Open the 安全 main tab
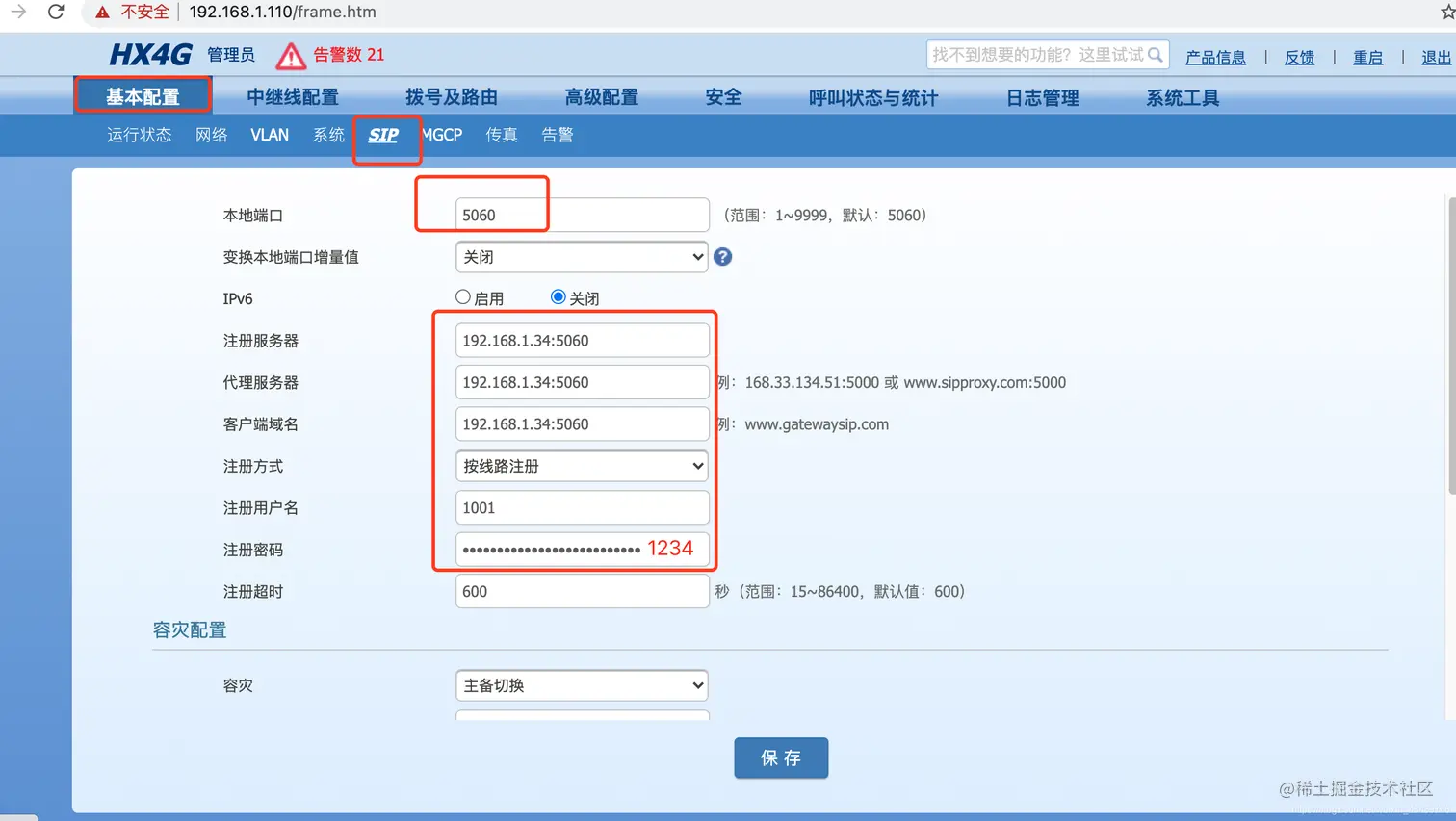This screenshot has height=821, width=1456. (723, 97)
